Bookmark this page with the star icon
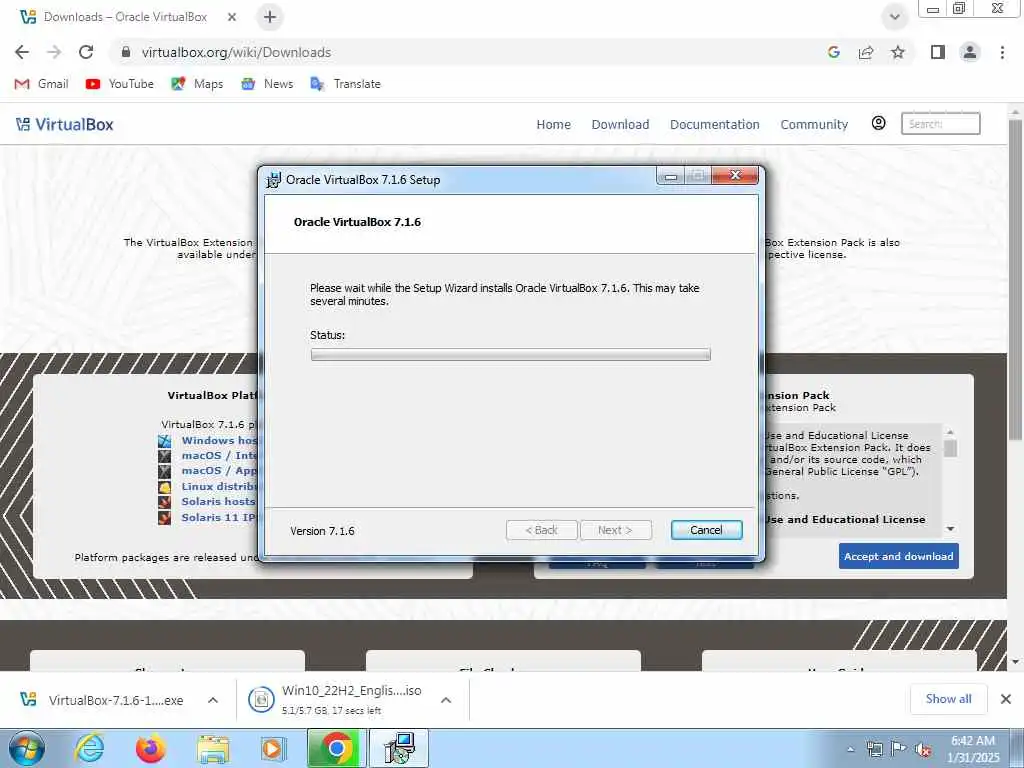This screenshot has height=768, width=1024. point(898,52)
